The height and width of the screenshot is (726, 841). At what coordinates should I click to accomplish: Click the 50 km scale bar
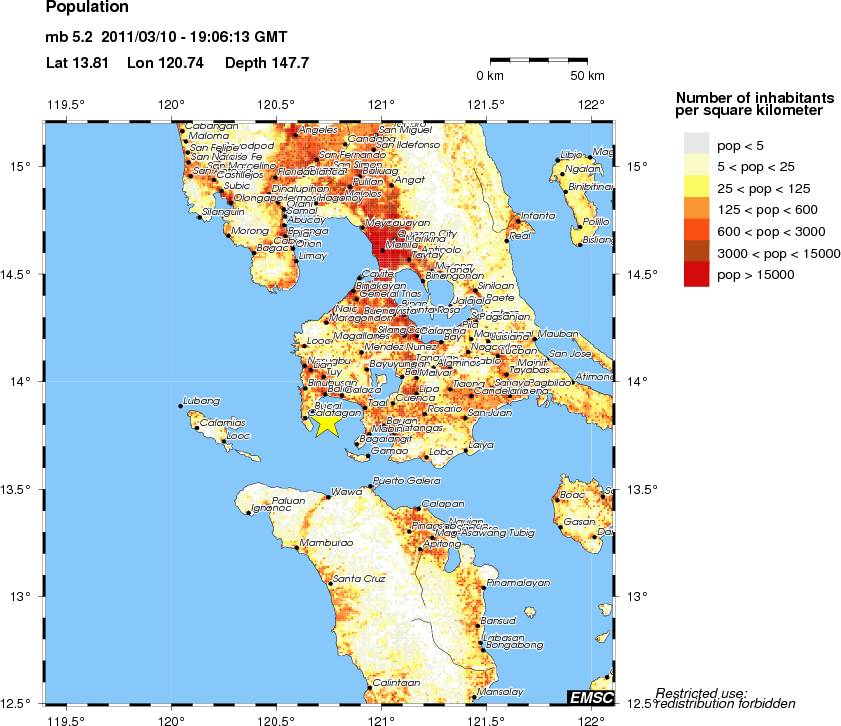[x=541, y=61]
